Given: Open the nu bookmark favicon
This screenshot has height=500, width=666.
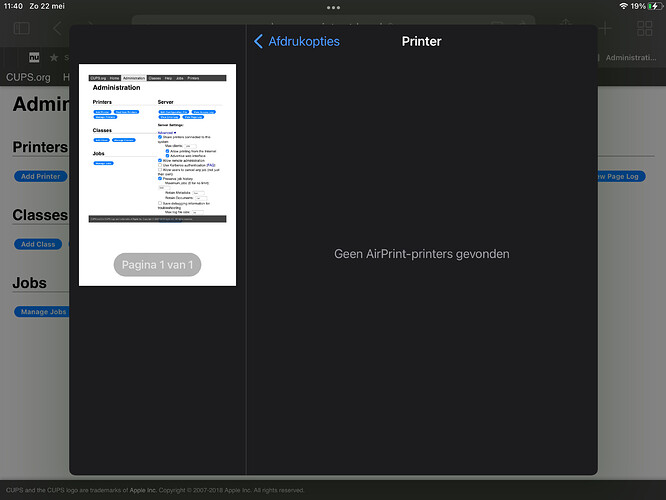Looking at the screenshot, I should click(34, 57).
